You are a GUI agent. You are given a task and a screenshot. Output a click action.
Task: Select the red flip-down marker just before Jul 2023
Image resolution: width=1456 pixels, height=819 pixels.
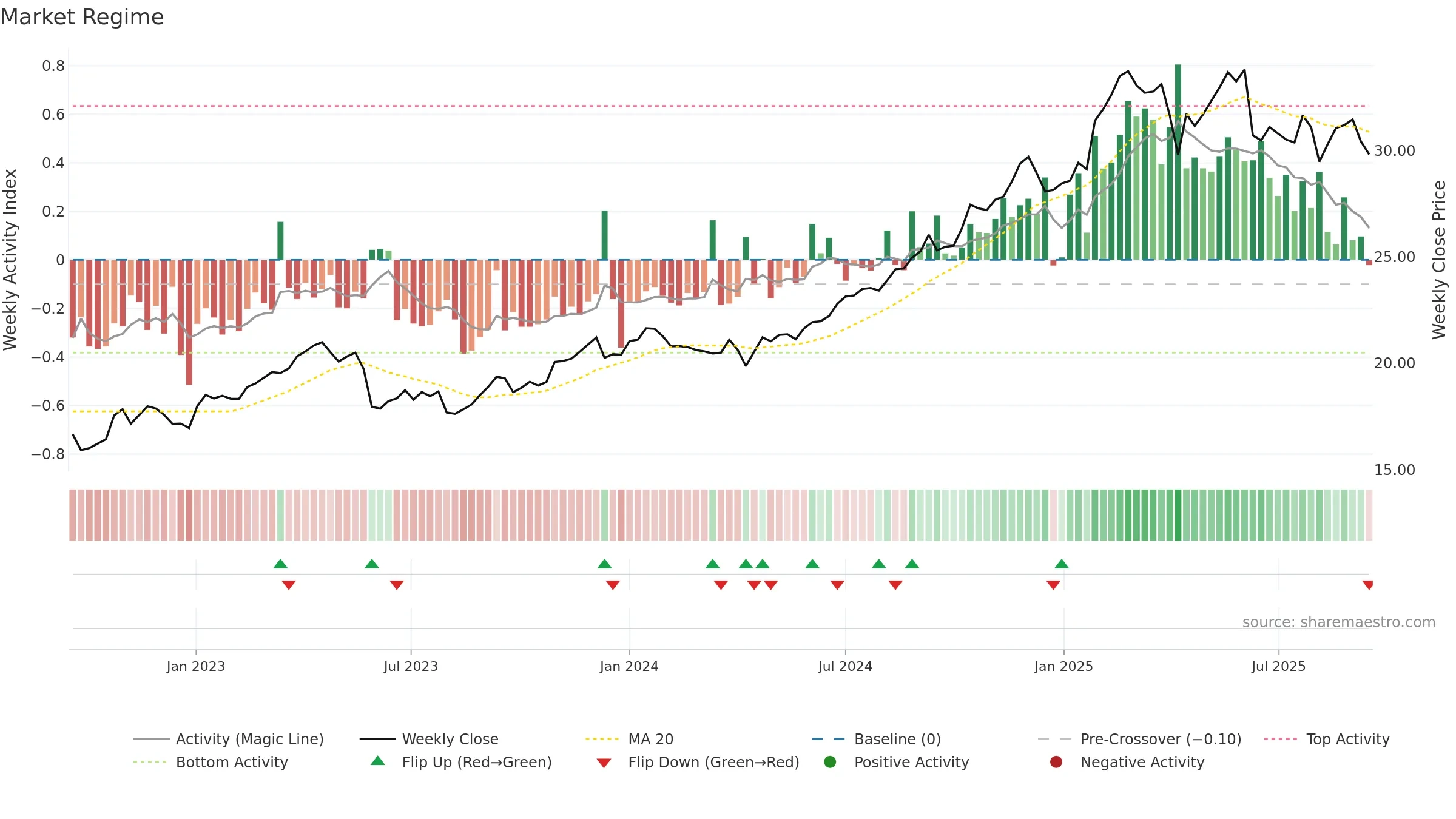click(397, 585)
